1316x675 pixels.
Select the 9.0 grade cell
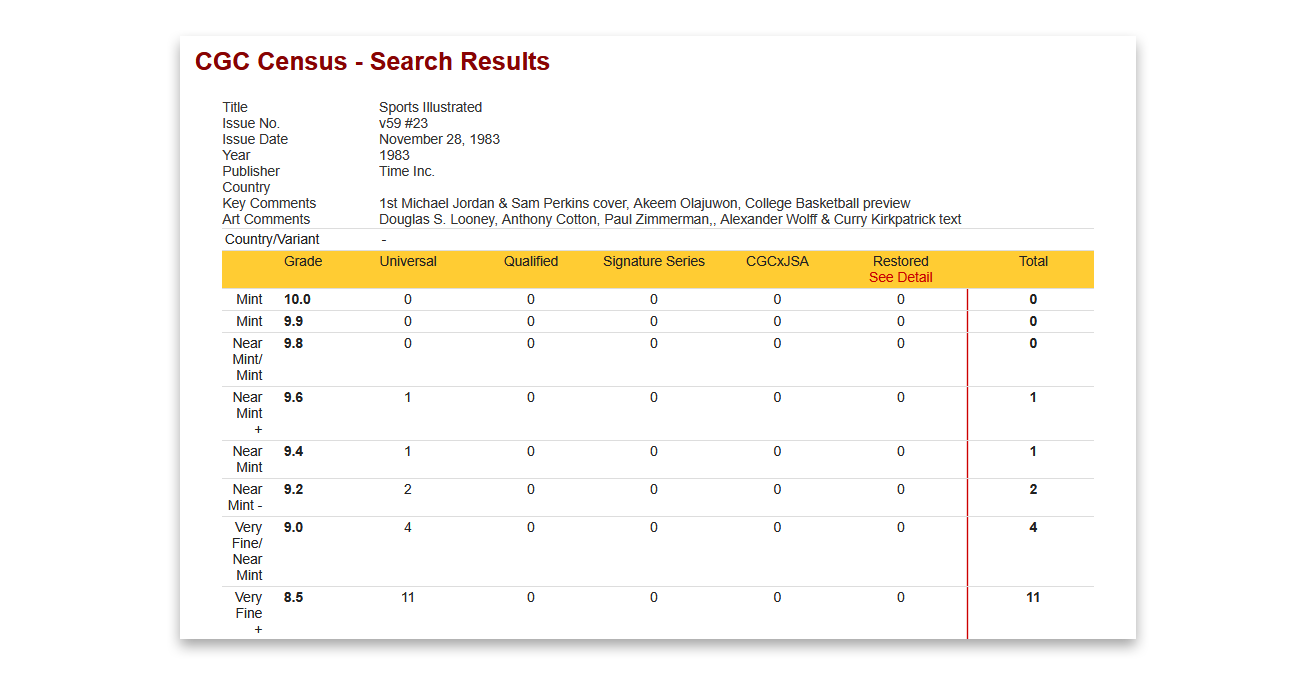coord(293,527)
